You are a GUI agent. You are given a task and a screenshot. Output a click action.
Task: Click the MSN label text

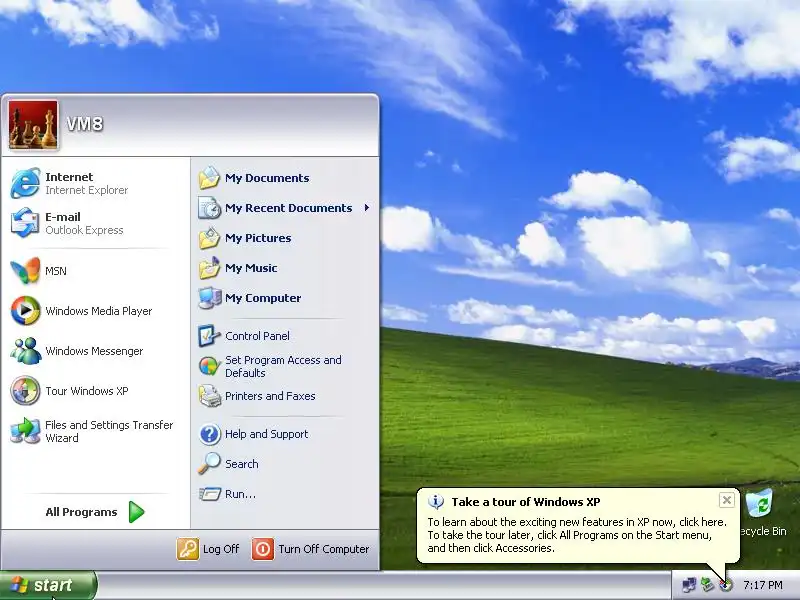point(56,271)
